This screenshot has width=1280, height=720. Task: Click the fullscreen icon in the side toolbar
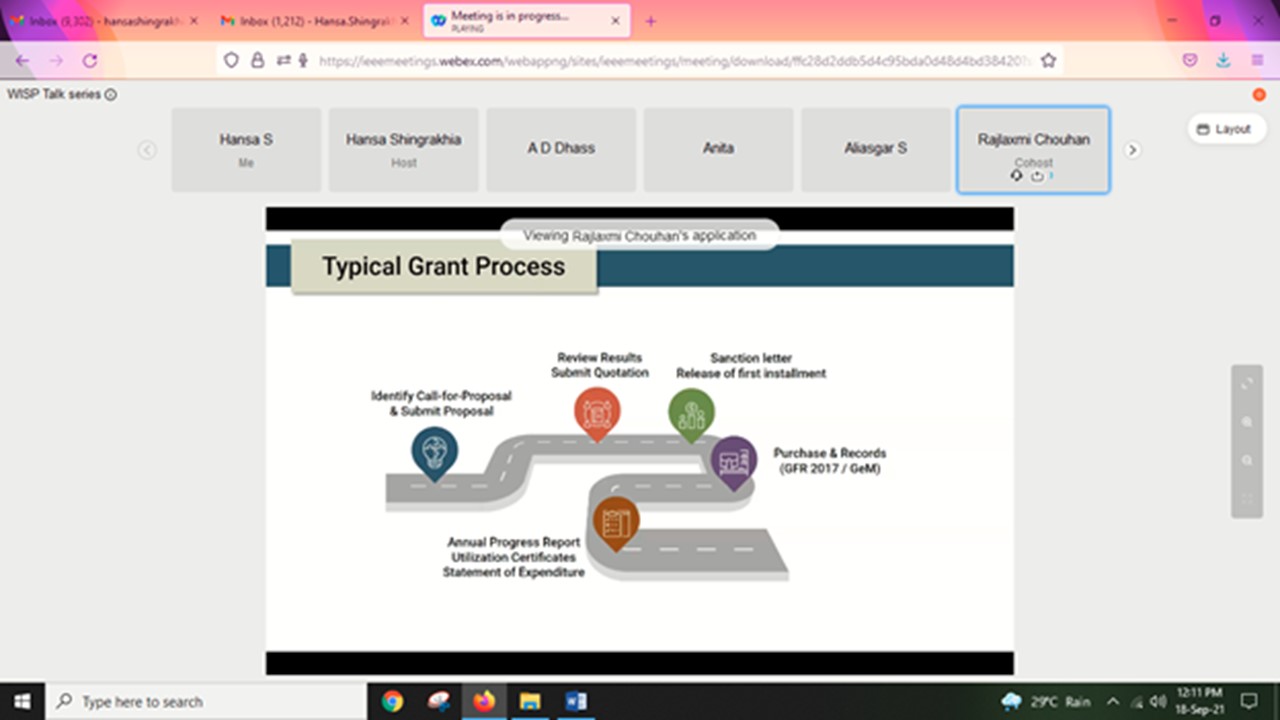[1247, 384]
